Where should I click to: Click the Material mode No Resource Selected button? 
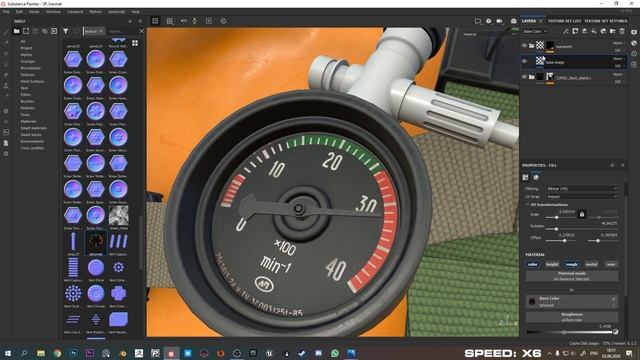click(571, 276)
